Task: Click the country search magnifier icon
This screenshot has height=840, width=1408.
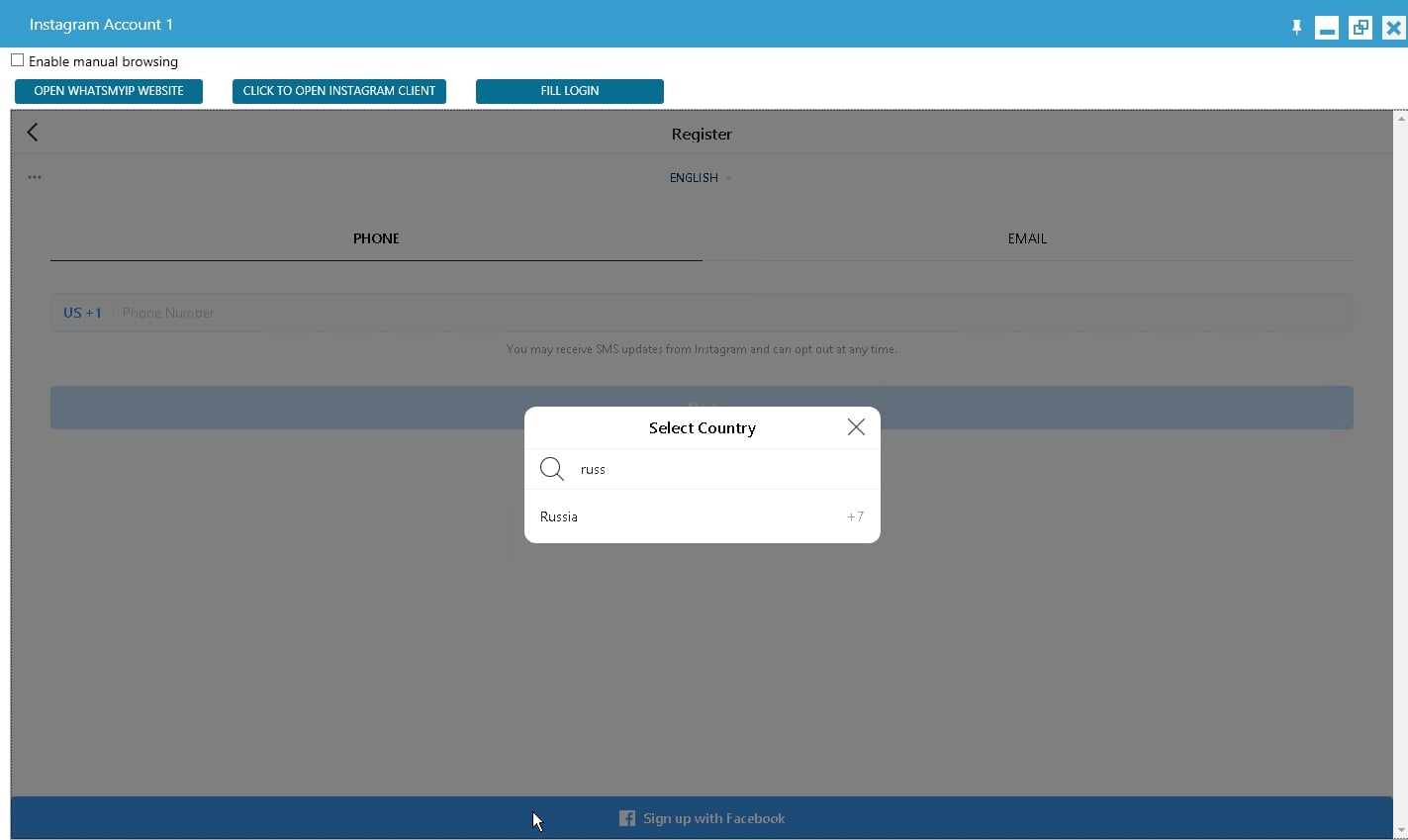Action: [552, 469]
